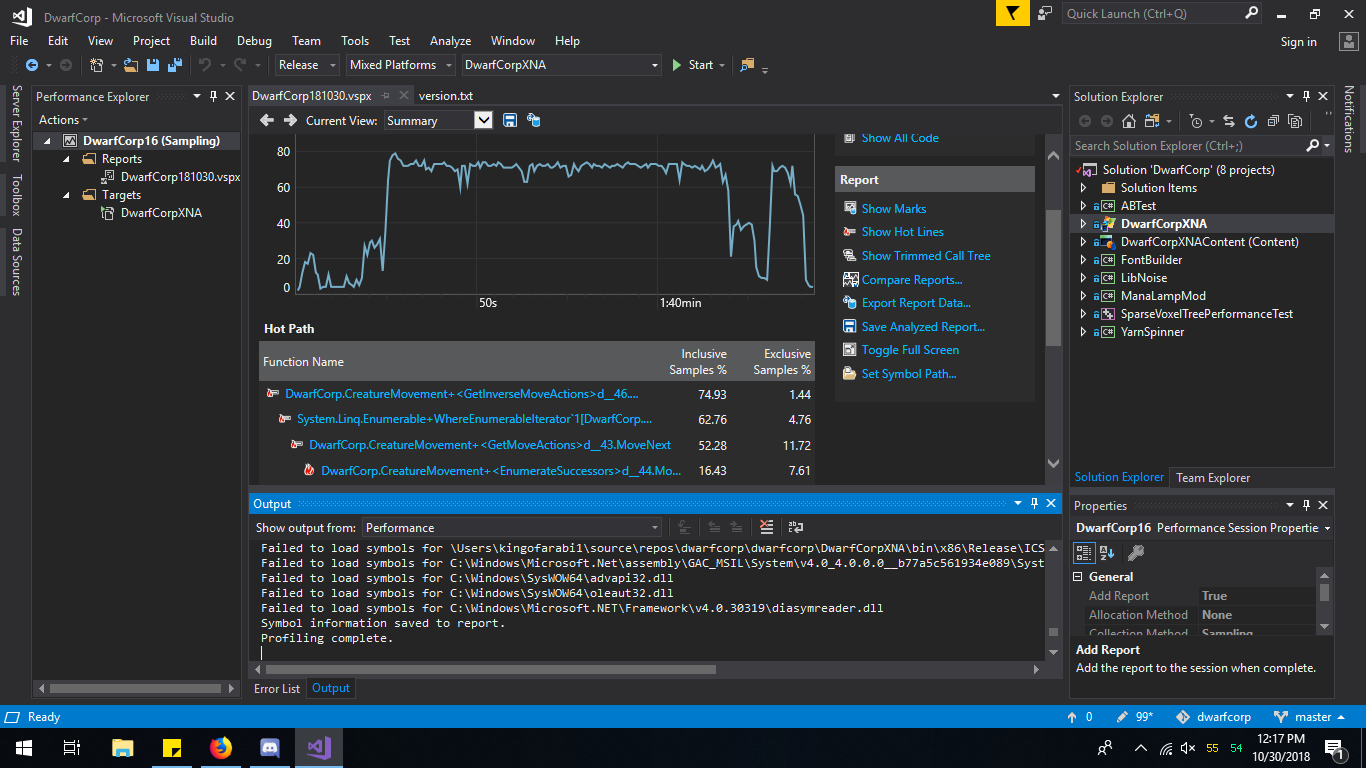
Task: Click the Open File folder icon
Action: point(133,65)
